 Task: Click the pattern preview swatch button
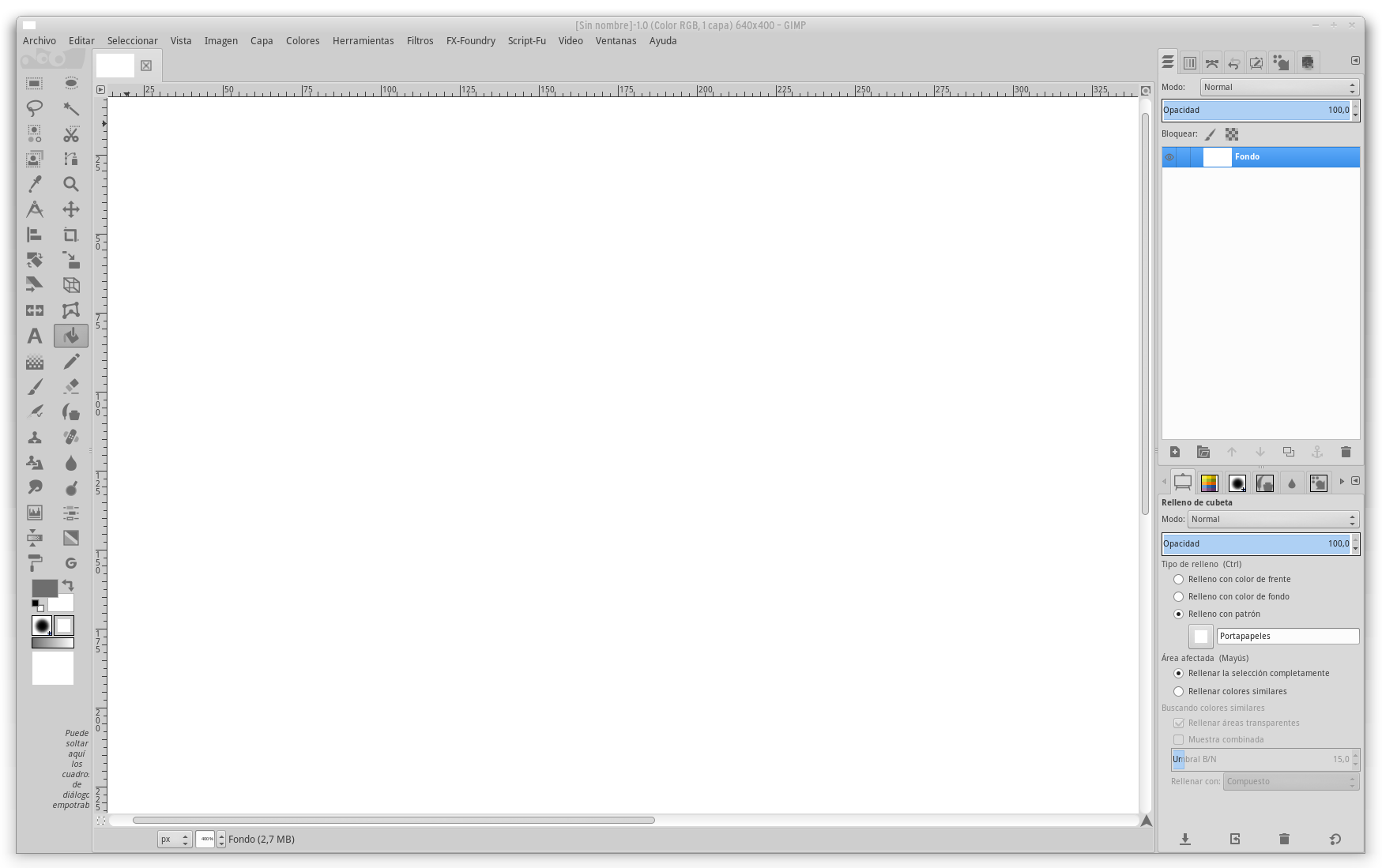coord(1201,637)
